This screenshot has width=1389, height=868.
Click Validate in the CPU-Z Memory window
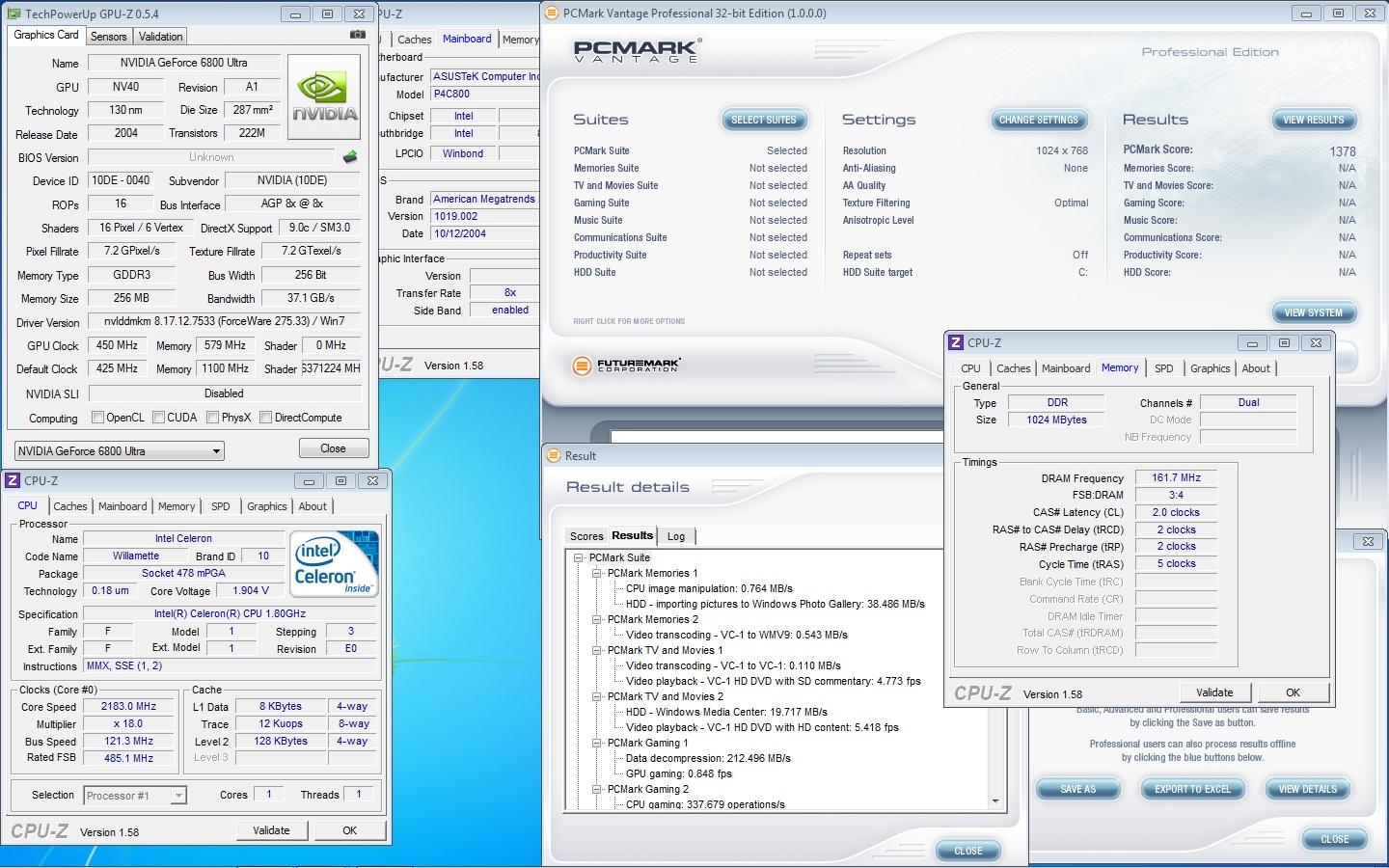(x=1214, y=692)
